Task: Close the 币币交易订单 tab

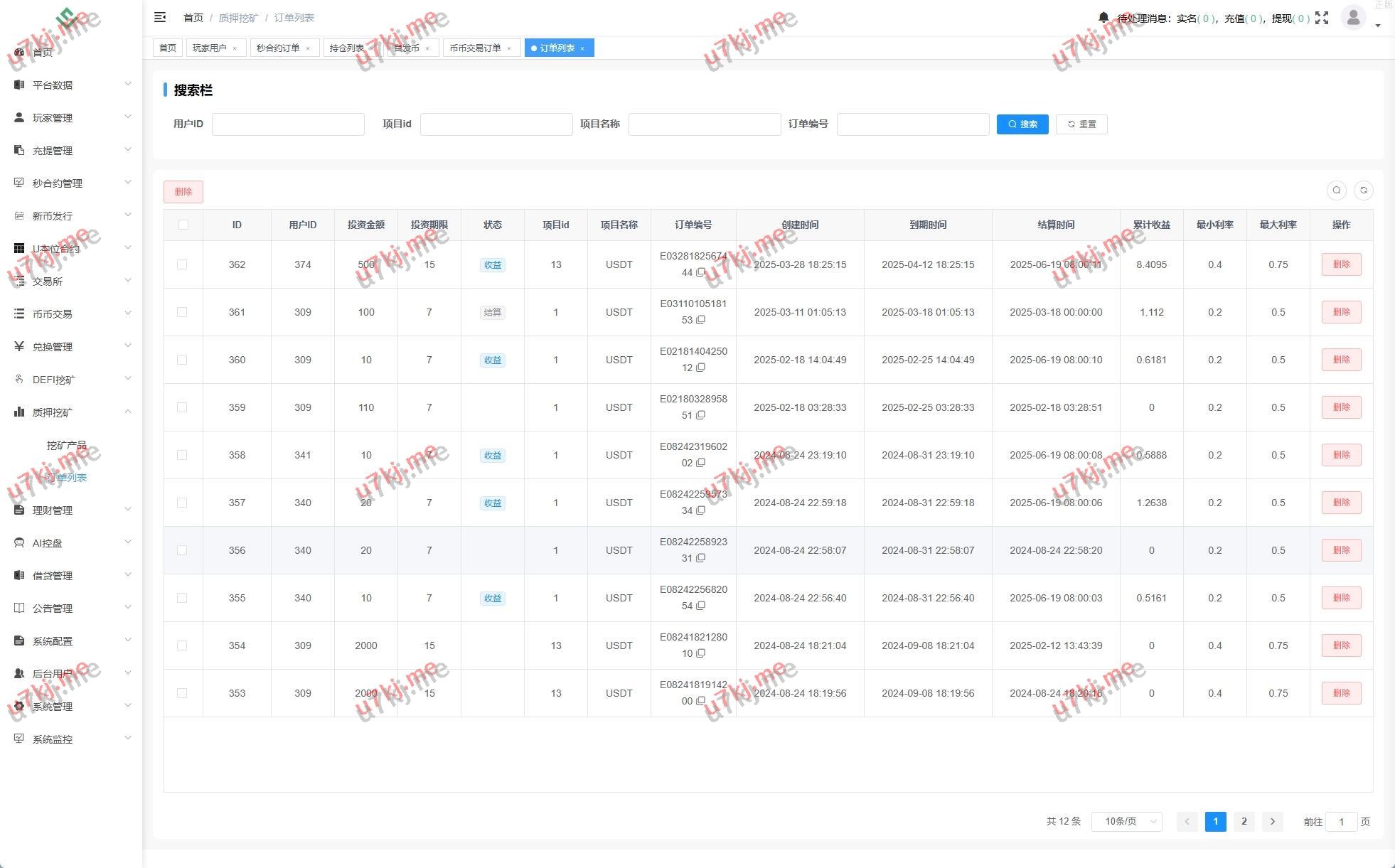Action: 509,48
